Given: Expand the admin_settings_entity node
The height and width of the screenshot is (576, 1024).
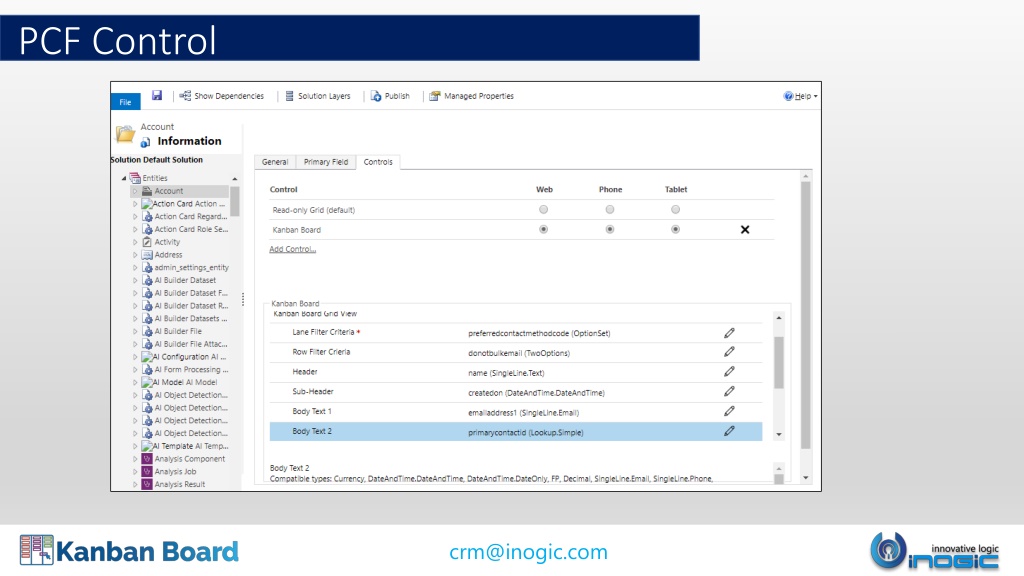Looking at the screenshot, I should 135,267.
